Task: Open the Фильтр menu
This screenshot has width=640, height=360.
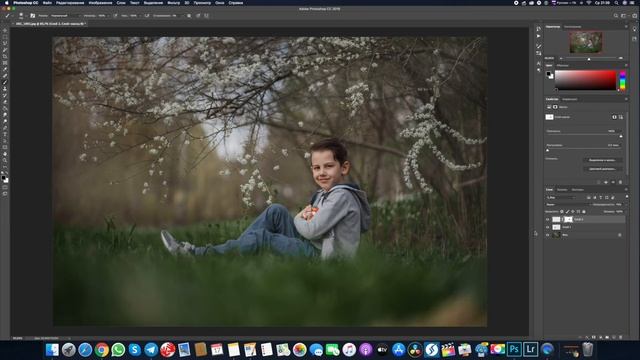Action: click(173, 2)
